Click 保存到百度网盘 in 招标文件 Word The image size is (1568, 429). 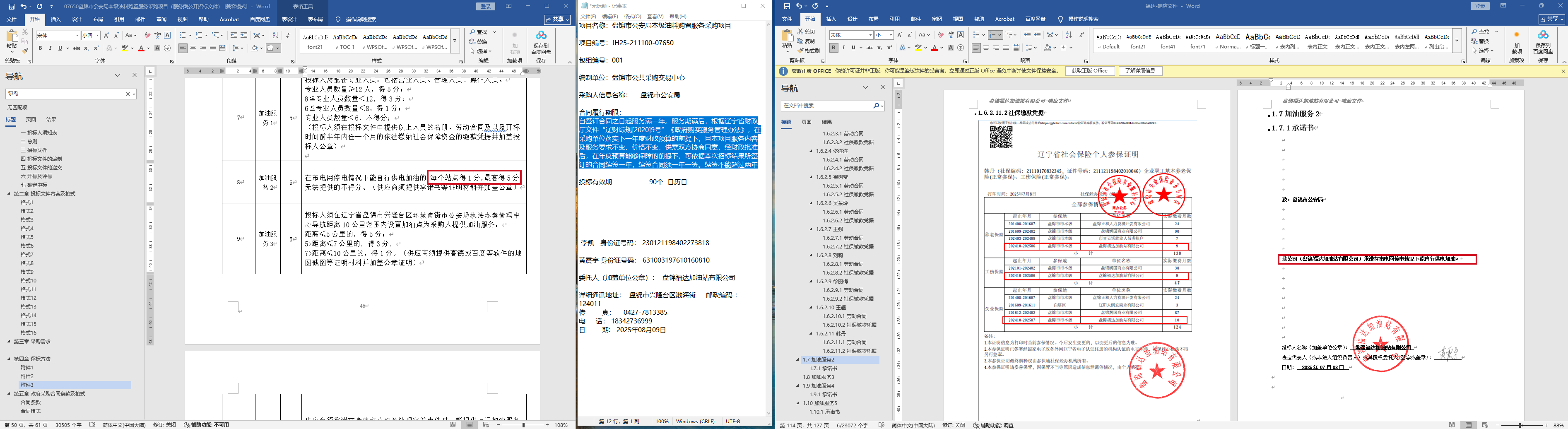coord(540,43)
